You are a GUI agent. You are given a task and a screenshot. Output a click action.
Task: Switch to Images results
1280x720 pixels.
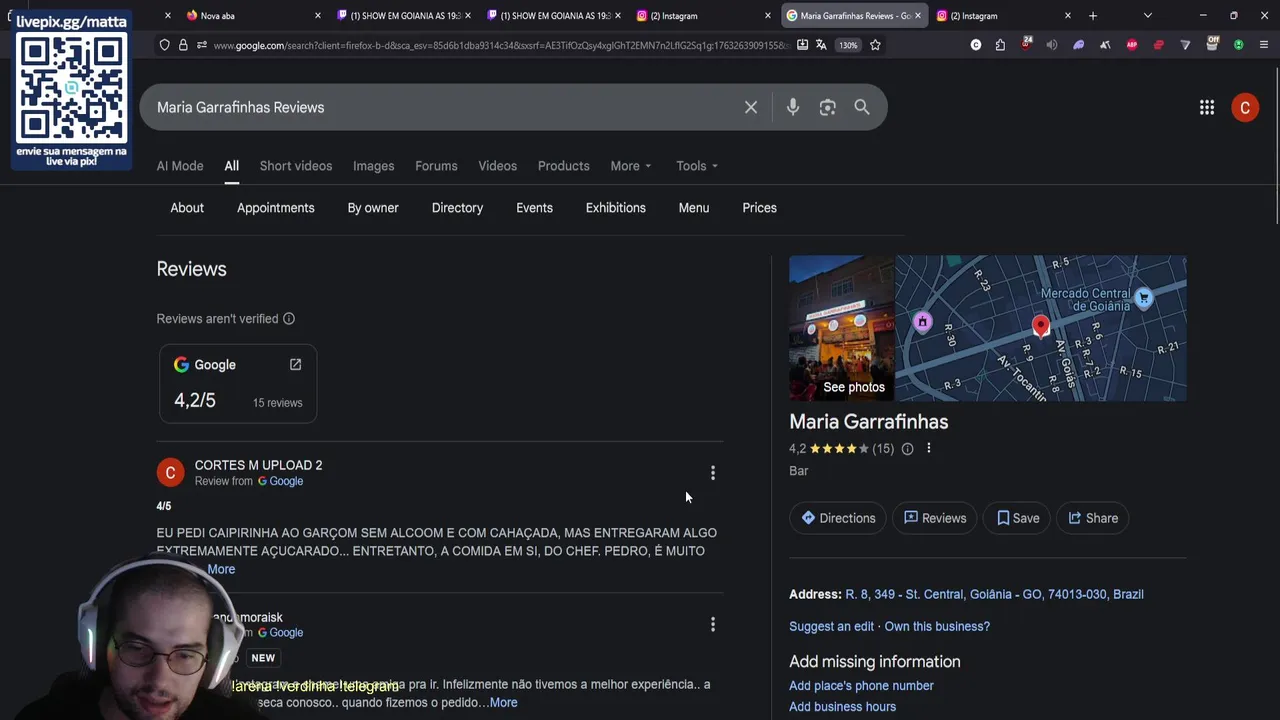pyautogui.click(x=374, y=166)
